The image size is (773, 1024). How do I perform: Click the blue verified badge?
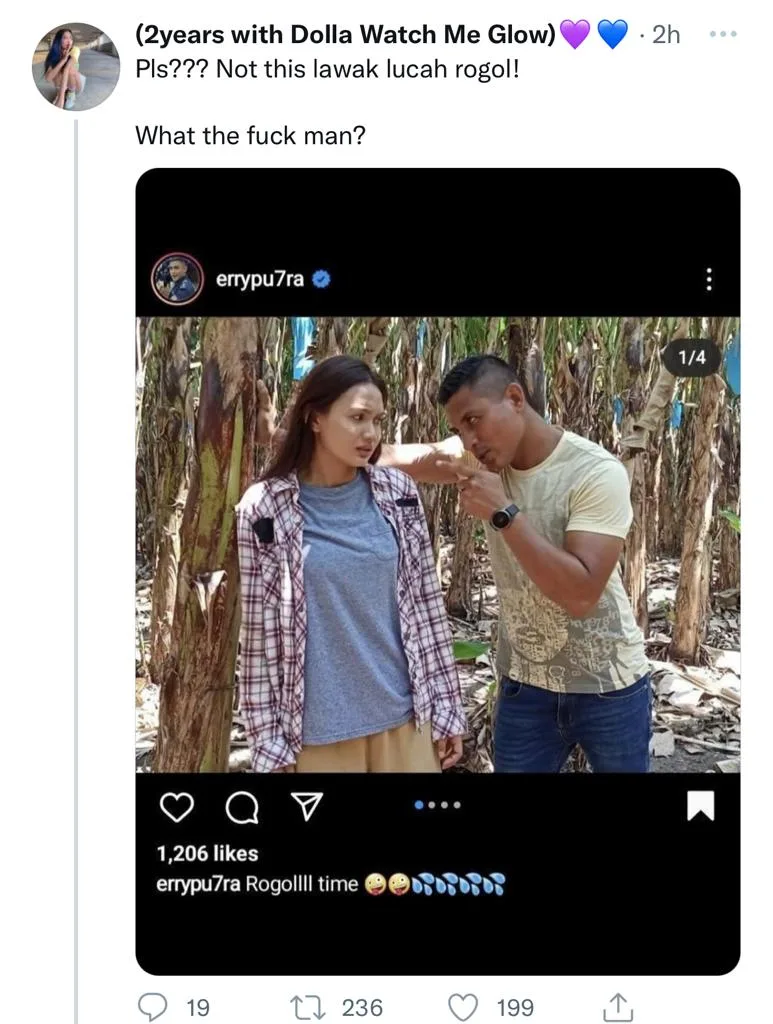(x=321, y=280)
